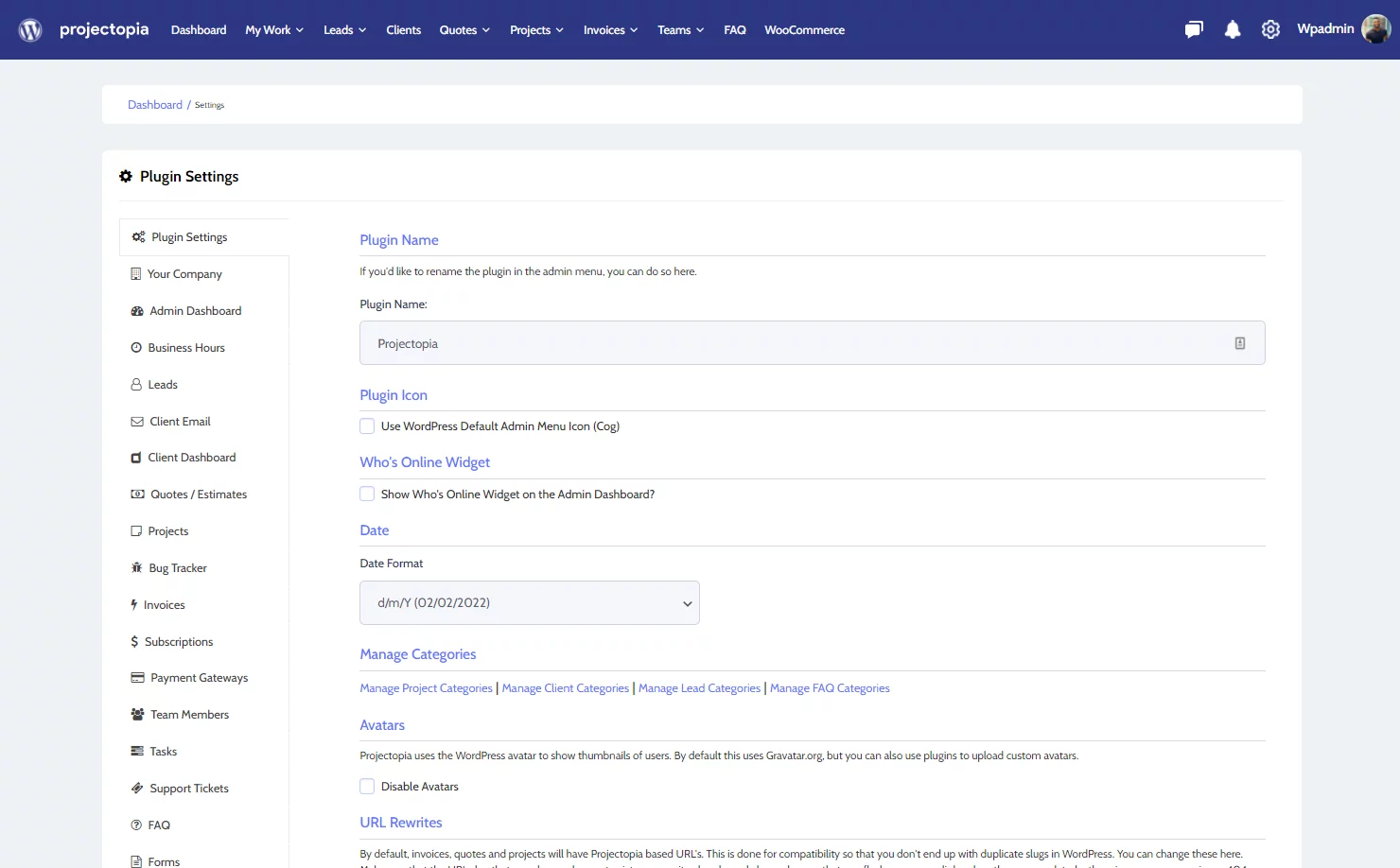Open the WooCommerce top menu item
Viewport: 1400px width, 868px height.
(x=805, y=30)
